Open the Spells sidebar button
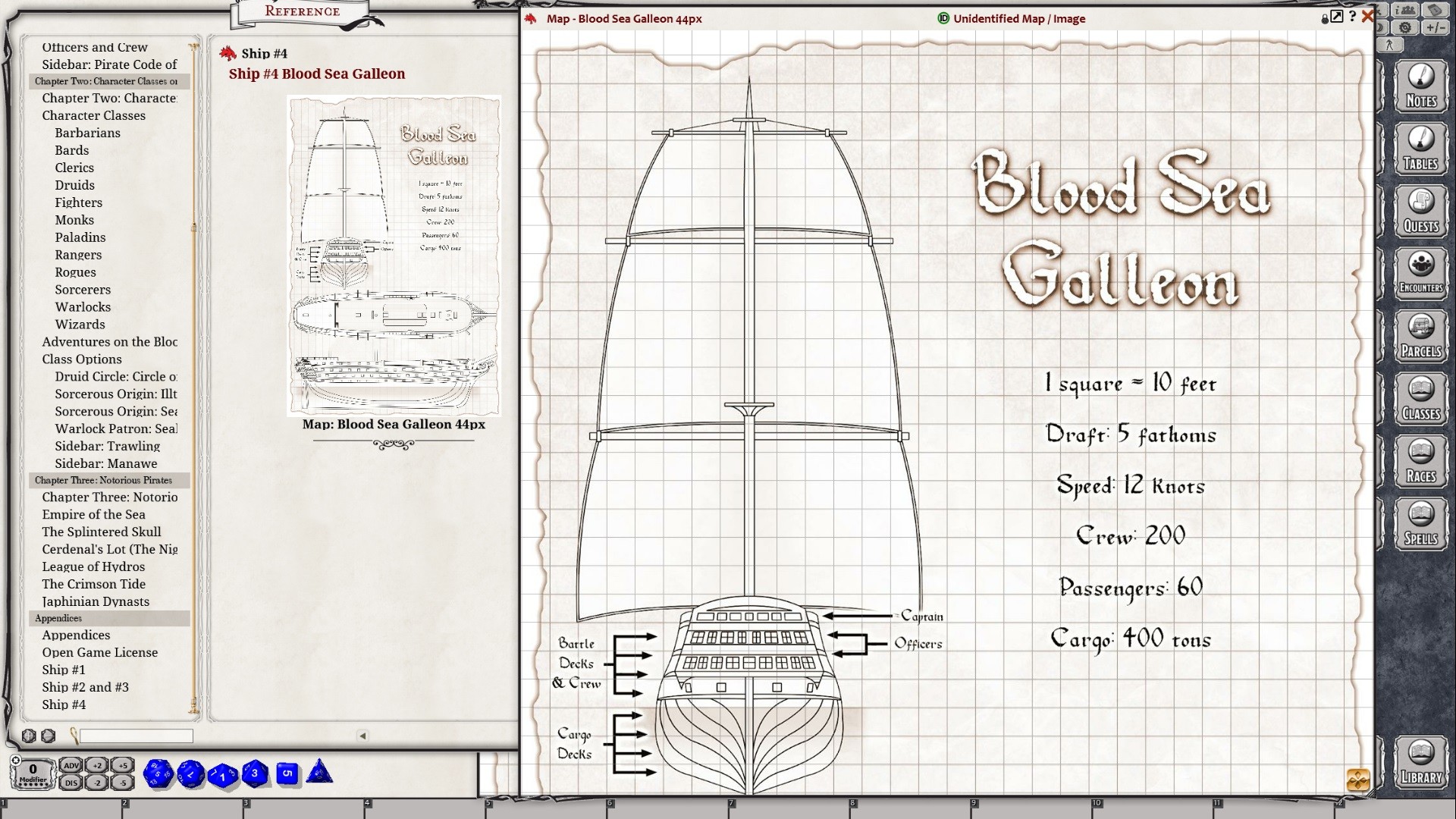Viewport: 1456px width, 819px height. coord(1420,525)
